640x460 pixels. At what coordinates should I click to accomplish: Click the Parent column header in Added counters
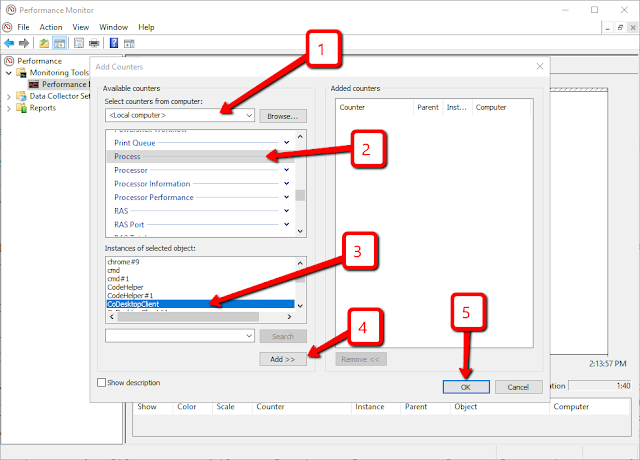pyautogui.click(x=428, y=107)
